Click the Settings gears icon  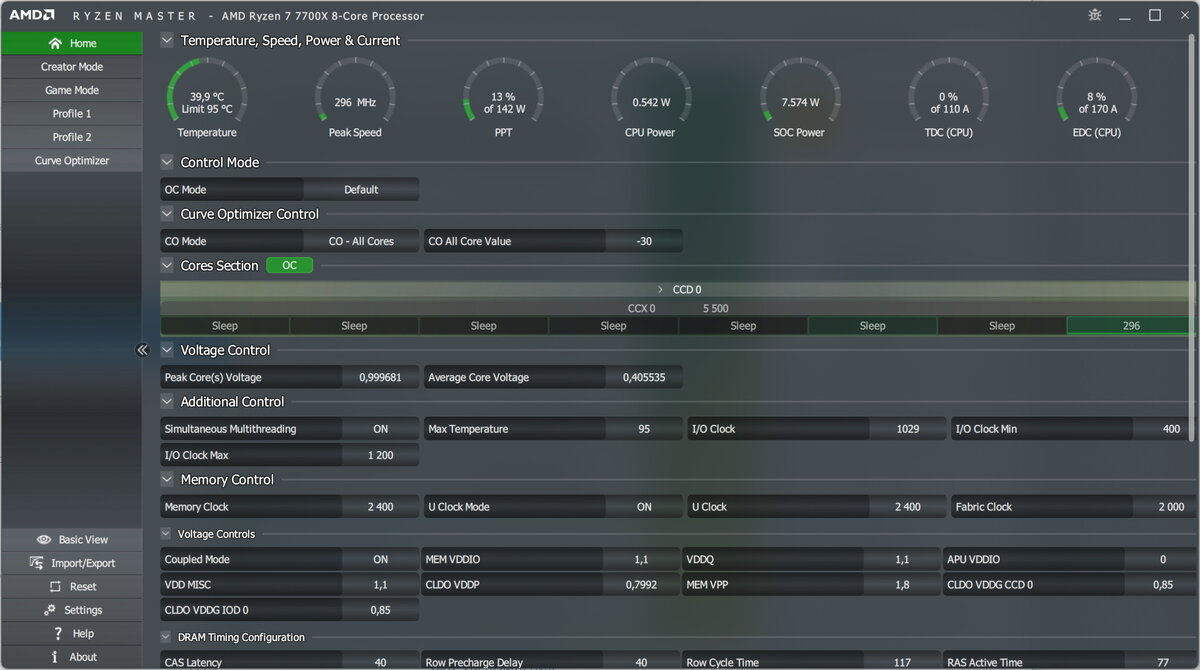click(x=50, y=610)
